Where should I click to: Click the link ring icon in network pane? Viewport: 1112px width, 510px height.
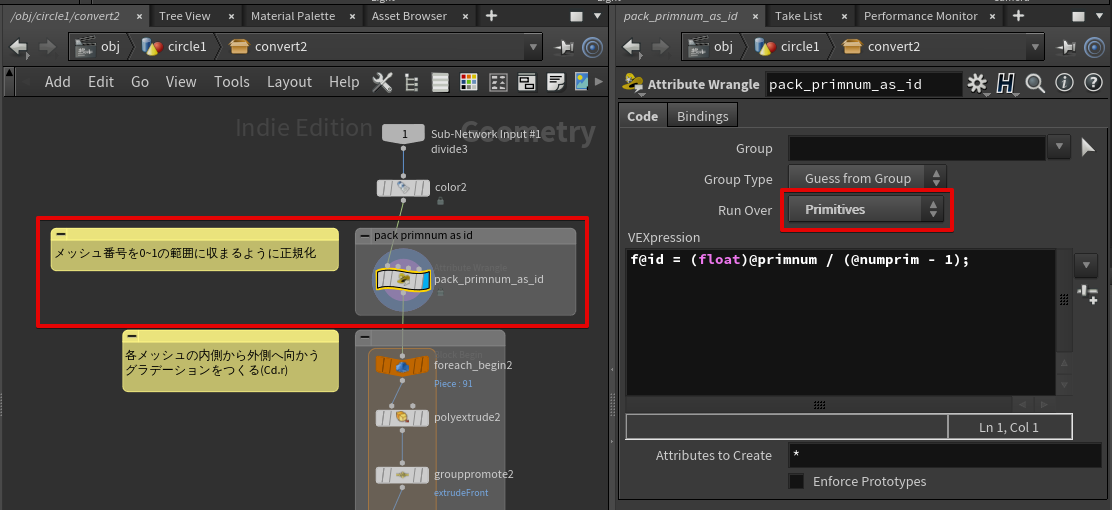(592, 48)
